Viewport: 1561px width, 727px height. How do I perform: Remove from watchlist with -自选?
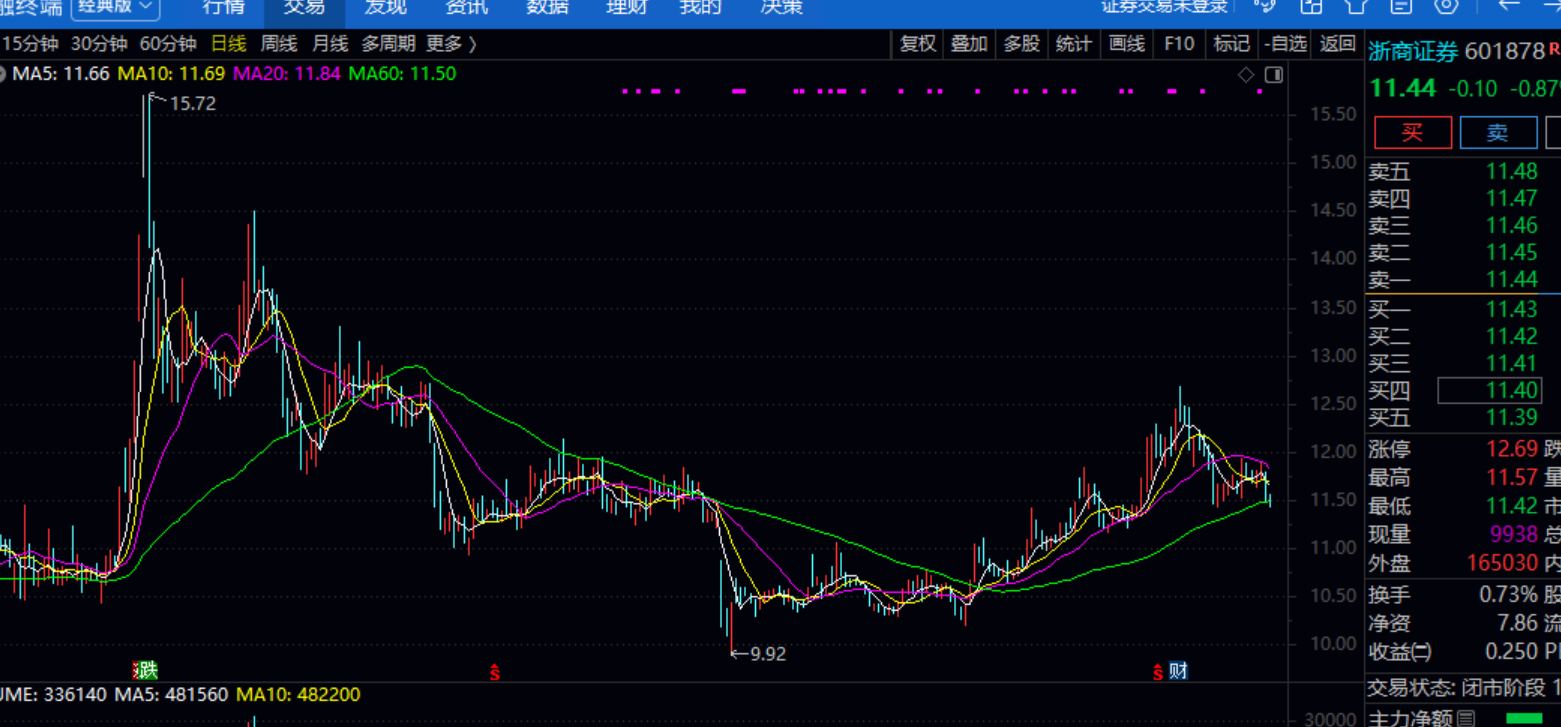coord(1286,44)
